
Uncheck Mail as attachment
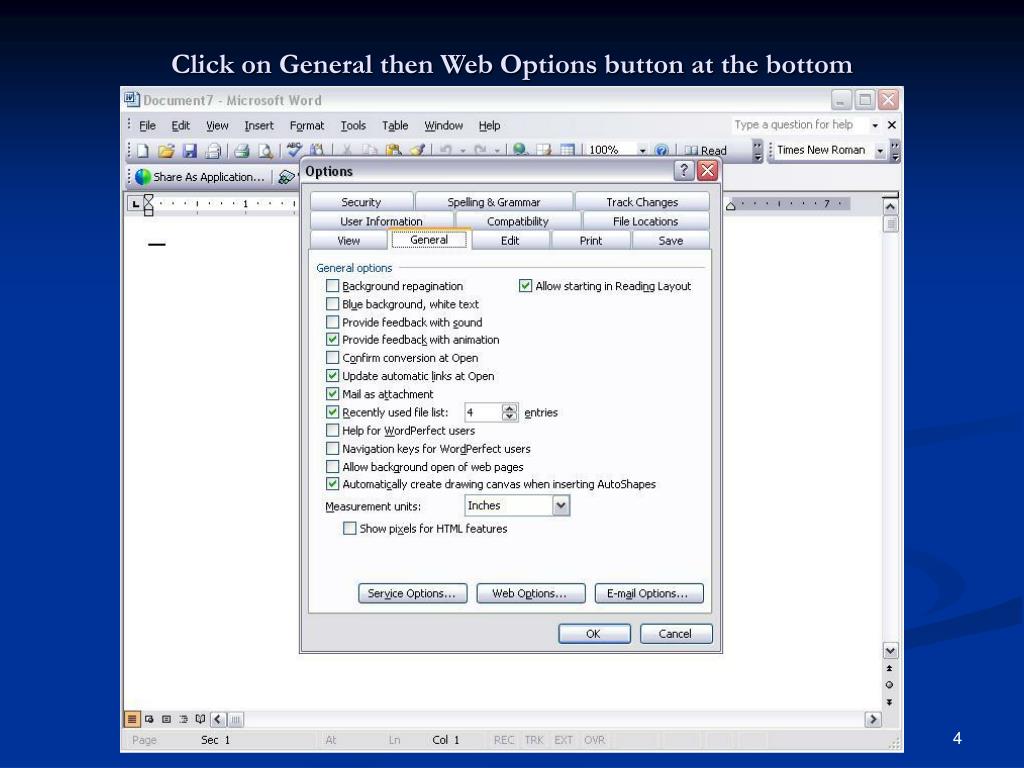pyautogui.click(x=332, y=394)
